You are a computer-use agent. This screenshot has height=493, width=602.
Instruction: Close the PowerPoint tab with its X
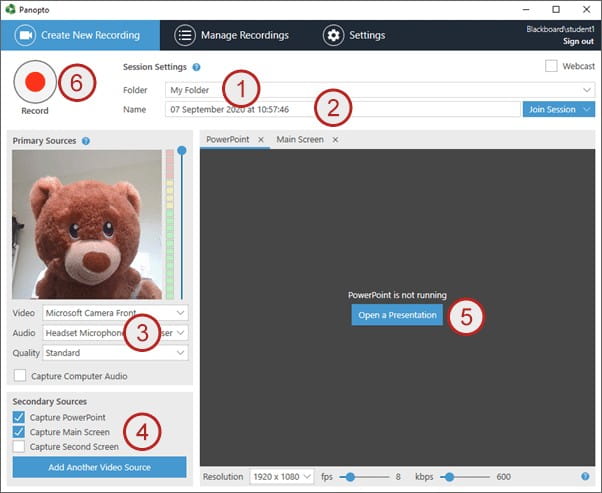[261, 140]
